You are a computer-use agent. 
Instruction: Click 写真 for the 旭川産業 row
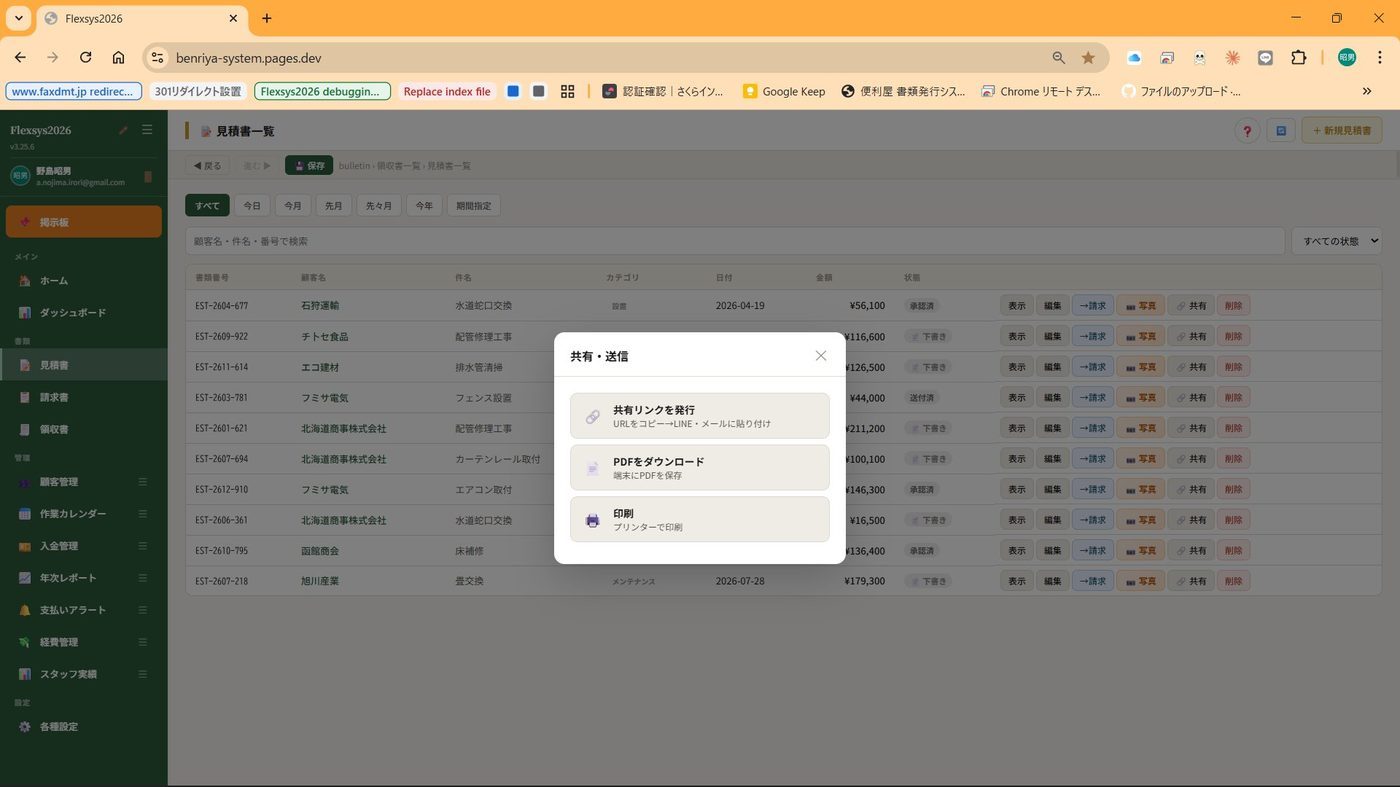1141,581
